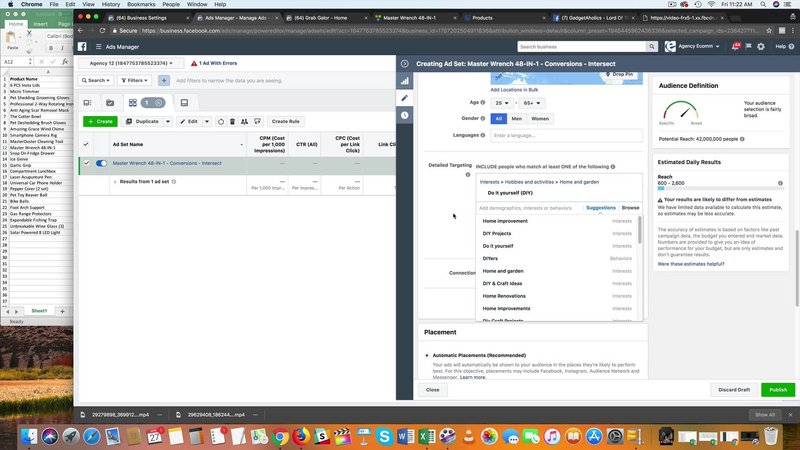Image resolution: width=800 pixels, height=450 pixels.
Task: Toggle the Master Wrench ad set on/off switch
Action: click(102, 163)
